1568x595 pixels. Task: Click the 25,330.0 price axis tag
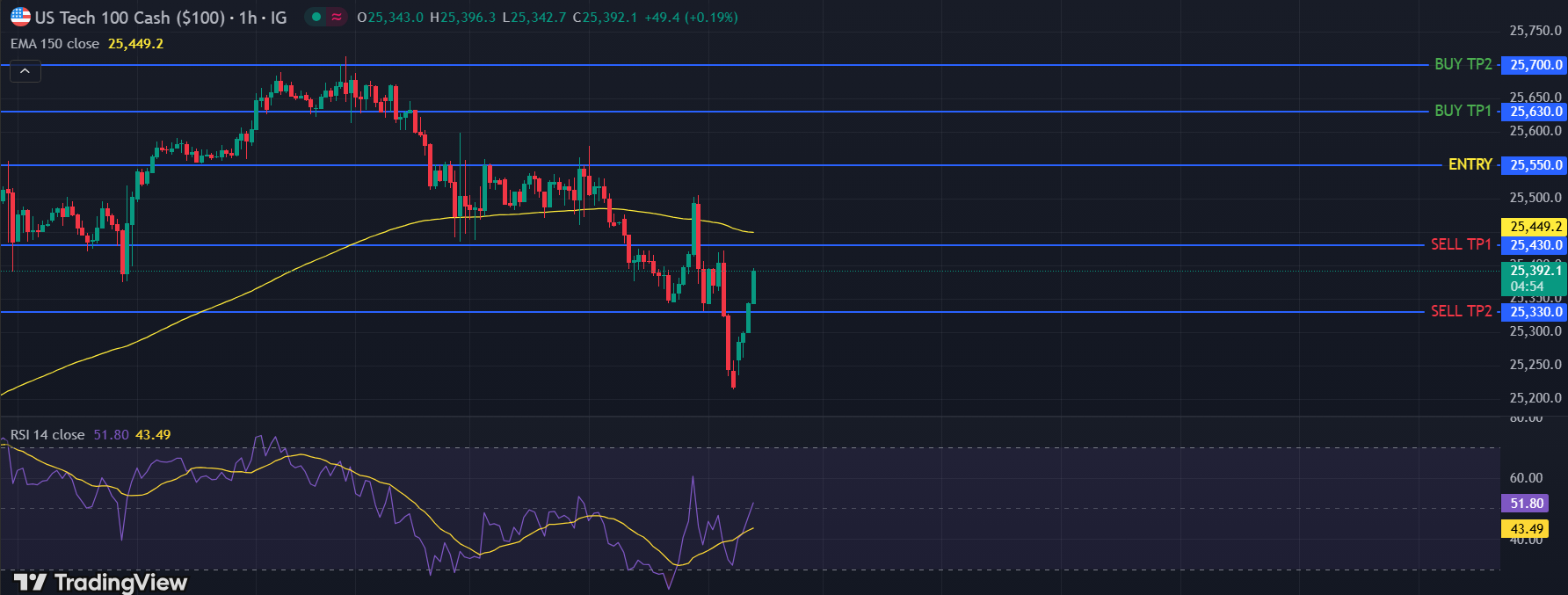point(1535,312)
